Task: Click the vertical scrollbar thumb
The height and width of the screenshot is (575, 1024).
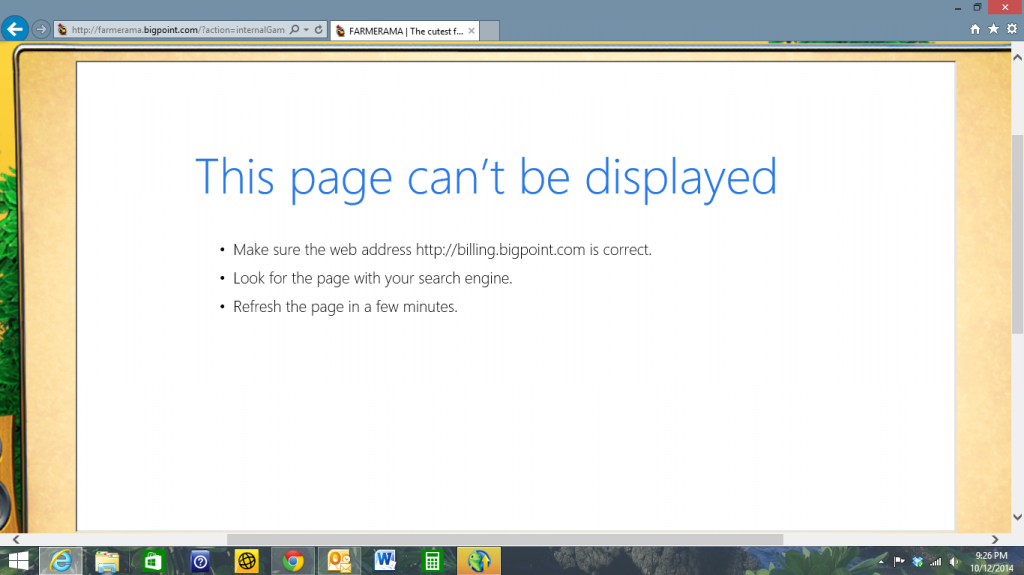Action: pos(1017,234)
